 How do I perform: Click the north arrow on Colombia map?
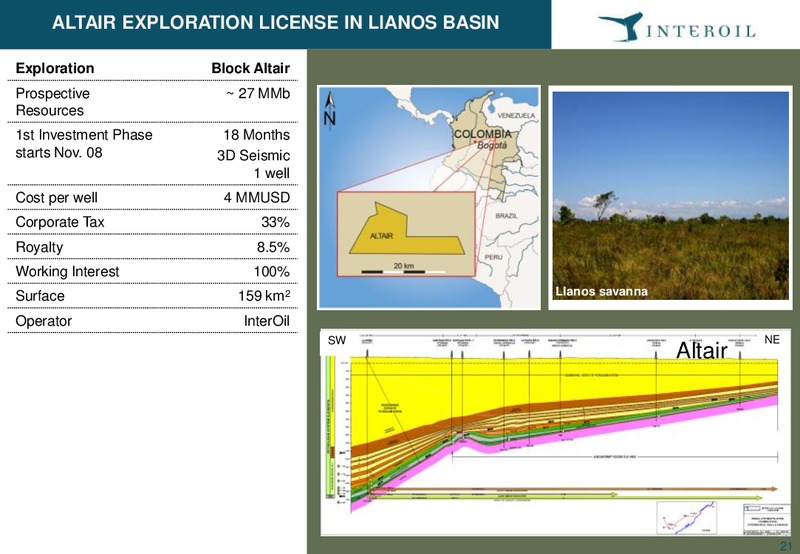[330, 110]
